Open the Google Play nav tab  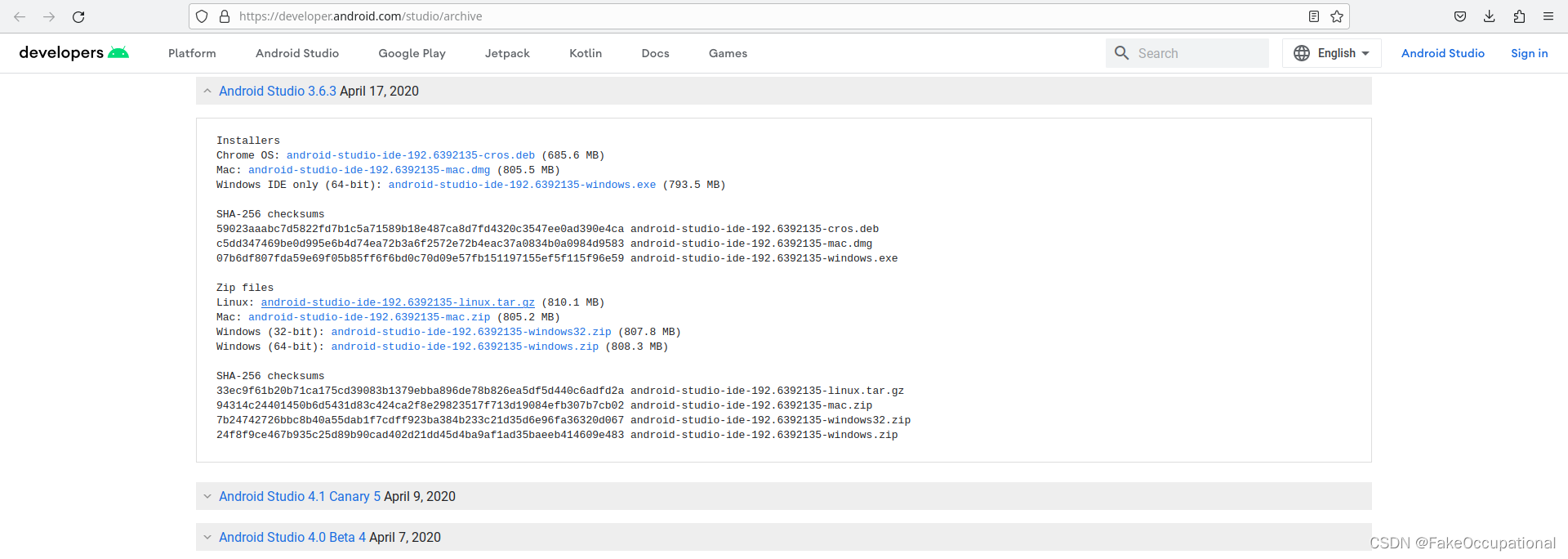412,53
